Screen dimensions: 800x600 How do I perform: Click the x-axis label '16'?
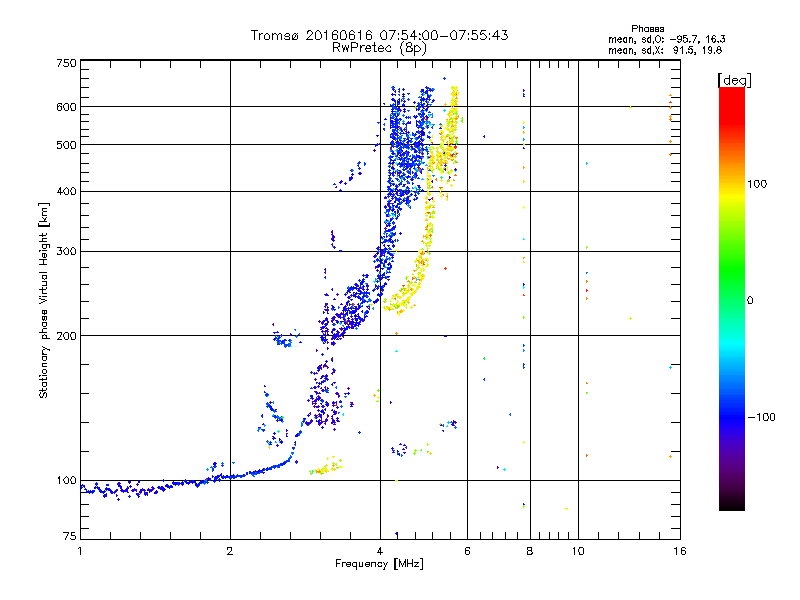(x=680, y=551)
